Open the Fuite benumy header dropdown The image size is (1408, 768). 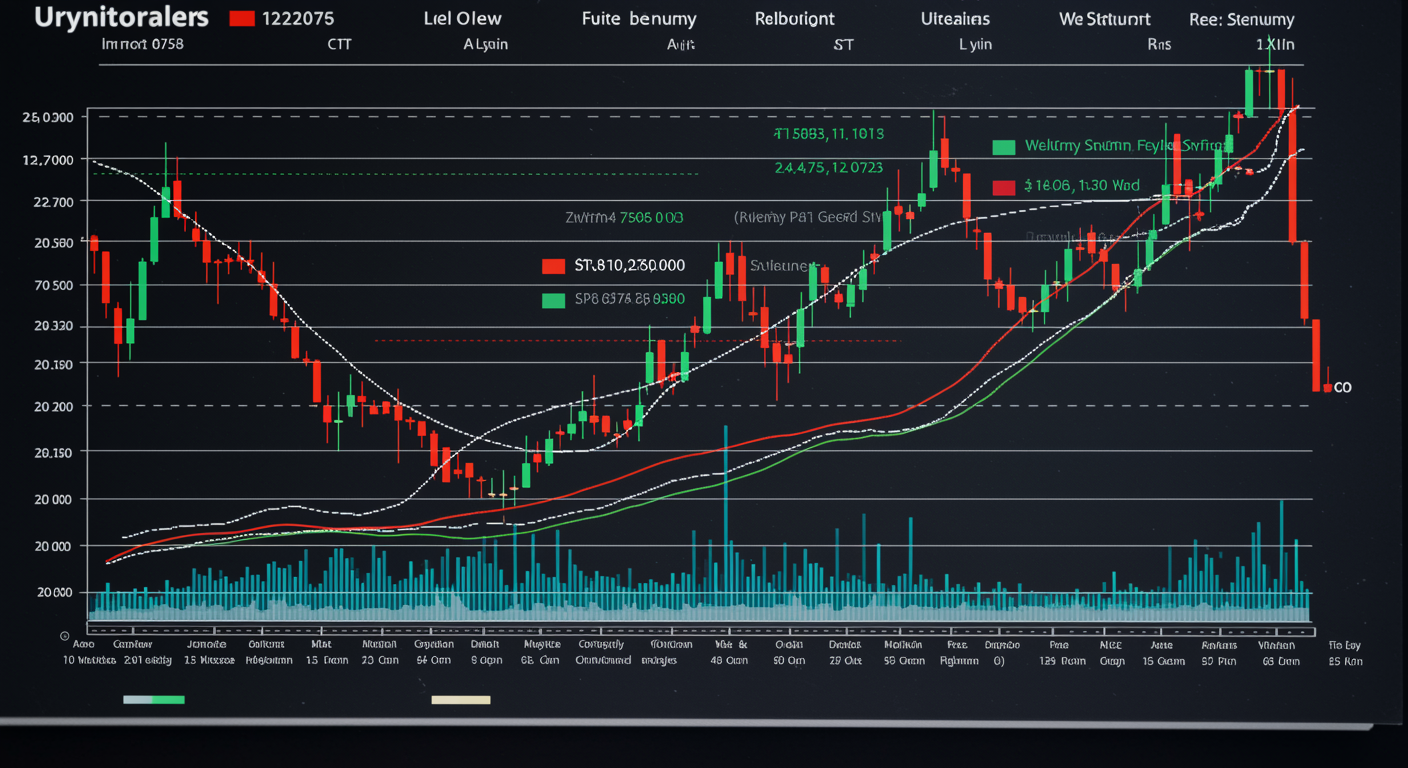coord(639,19)
